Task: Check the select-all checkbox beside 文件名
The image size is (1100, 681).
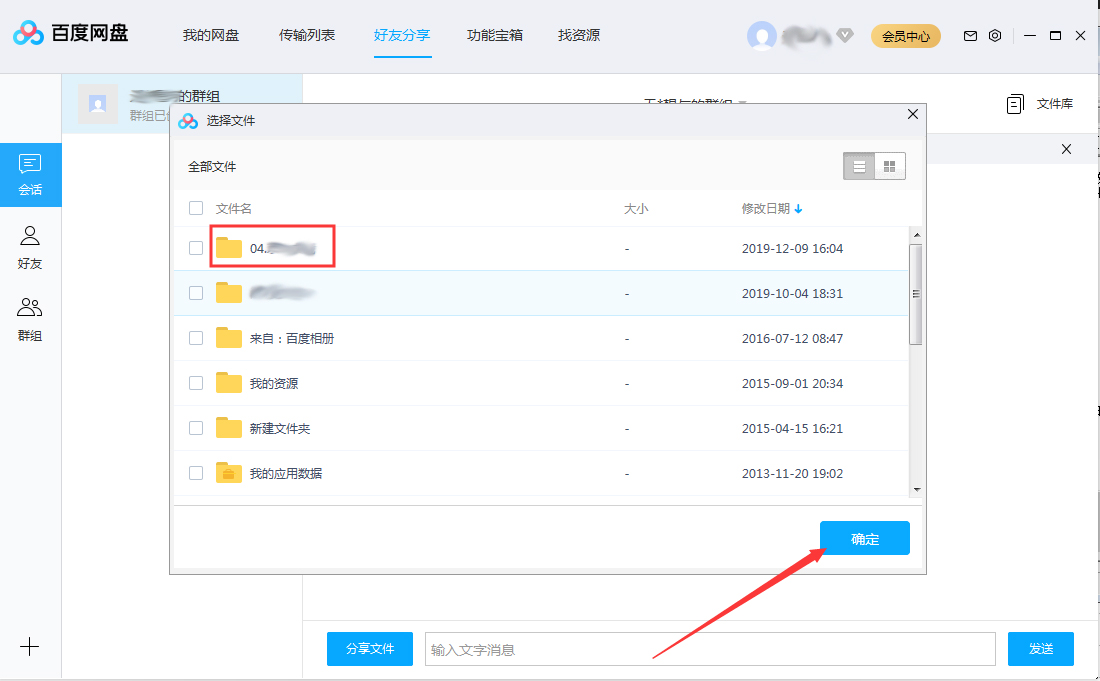Action: tap(195, 208)
